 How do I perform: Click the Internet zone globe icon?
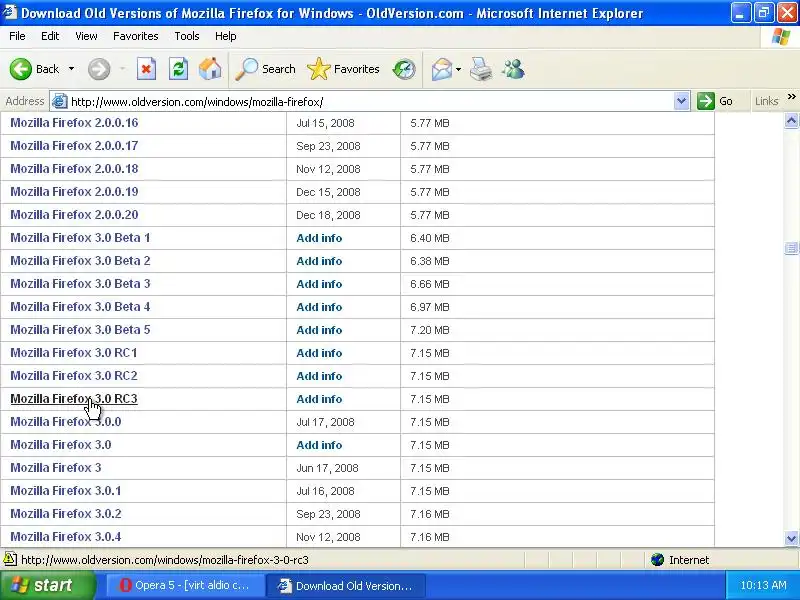tap(657, 560)
